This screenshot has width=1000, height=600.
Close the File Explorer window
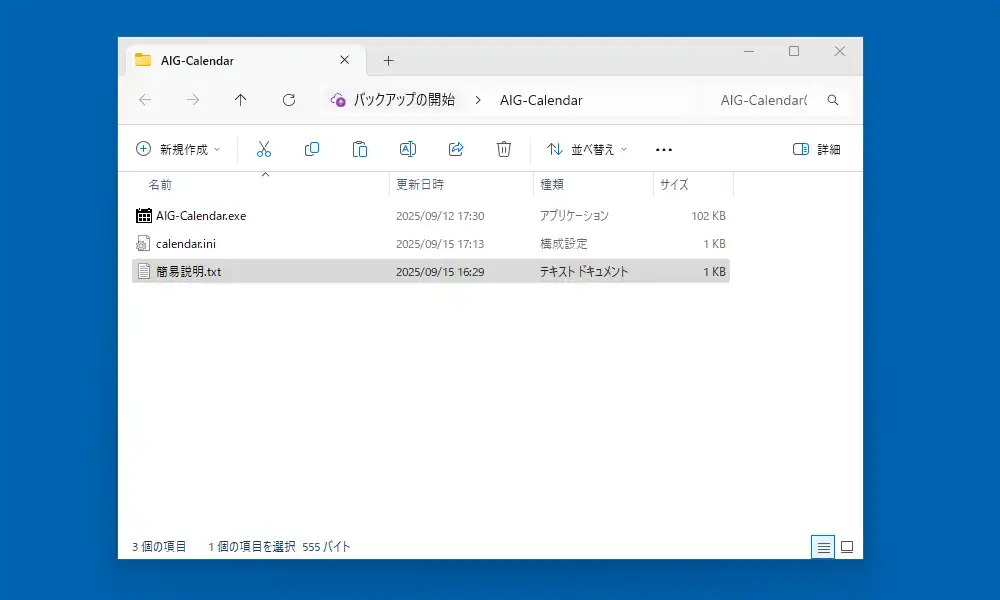pos(840,51)
